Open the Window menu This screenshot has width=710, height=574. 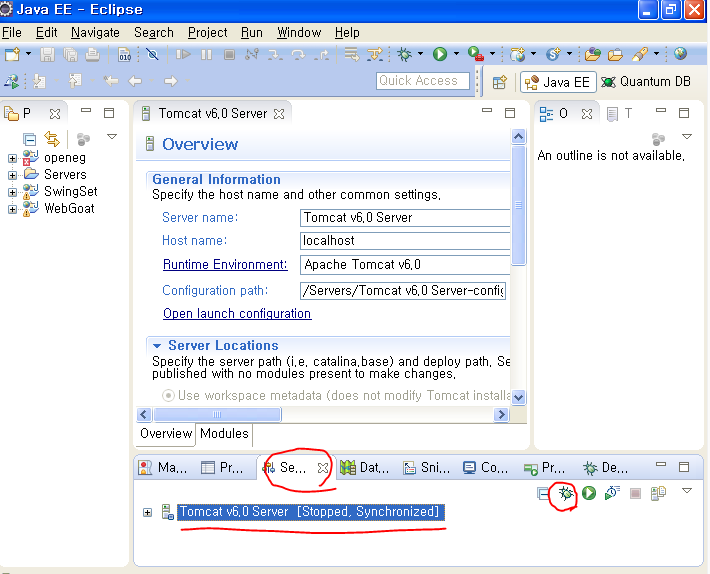299,33
